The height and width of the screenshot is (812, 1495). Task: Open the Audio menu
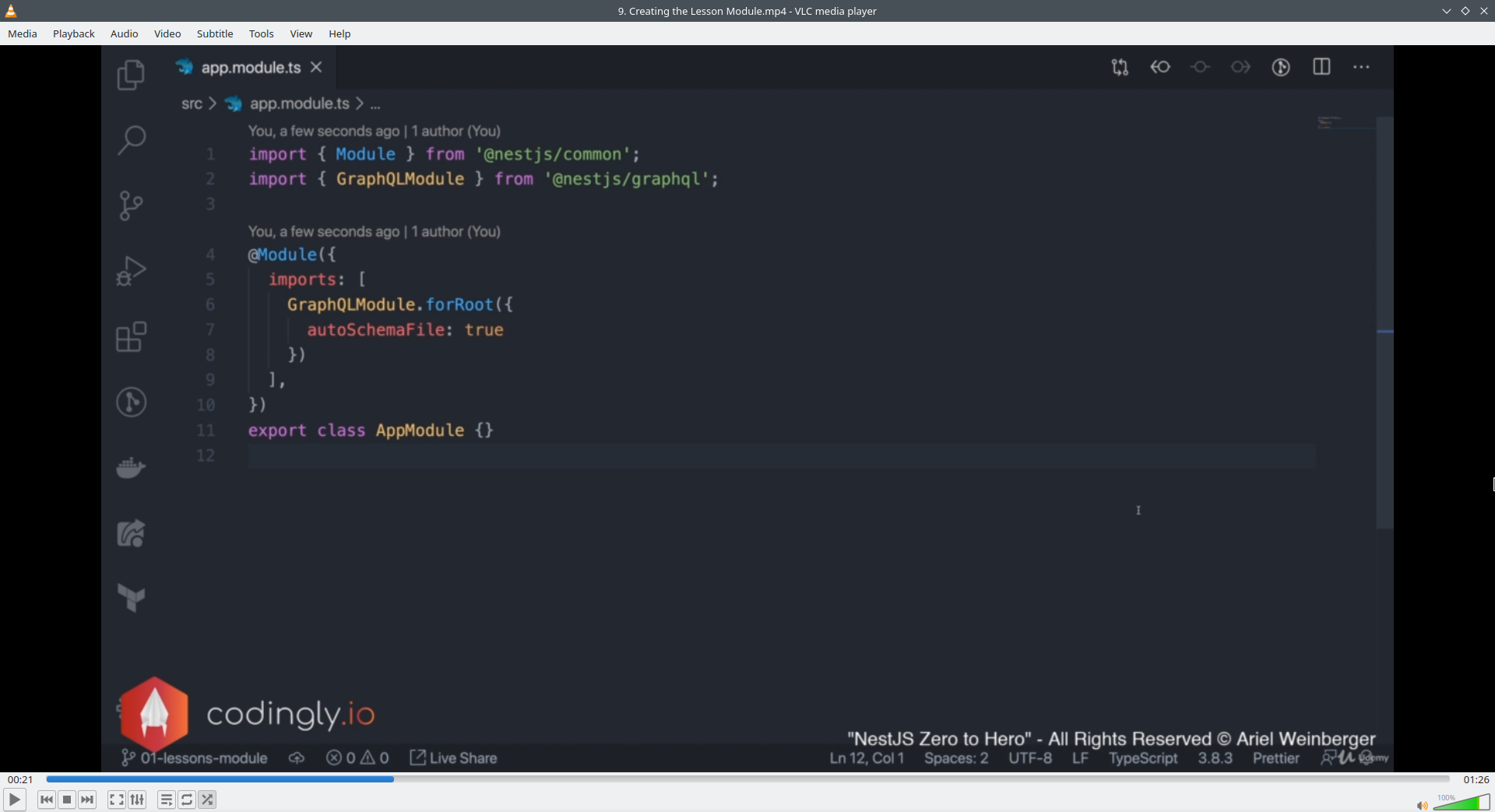tap(125, 33)
